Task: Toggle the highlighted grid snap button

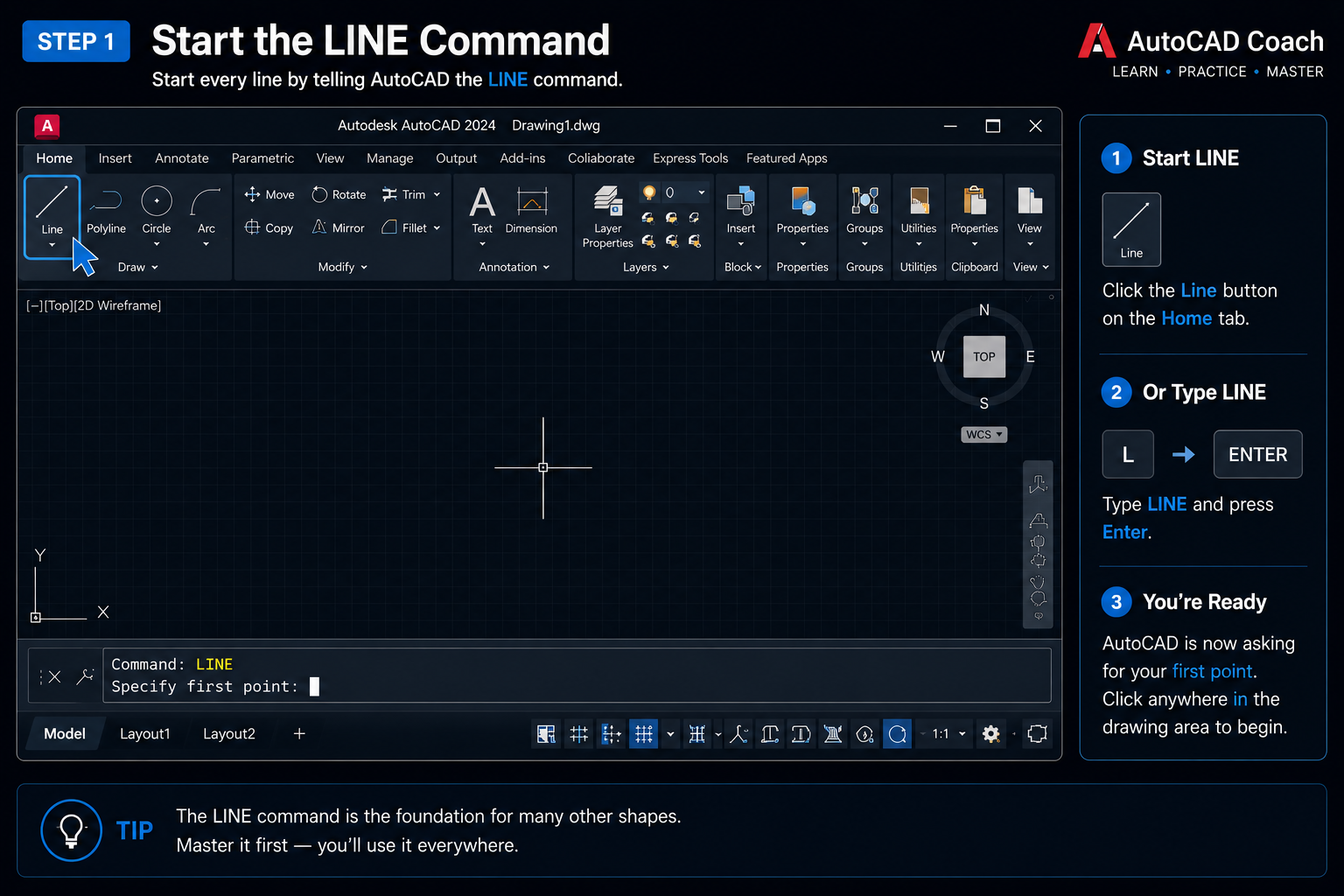Action: pyautogui.click(x=643, y=734)
